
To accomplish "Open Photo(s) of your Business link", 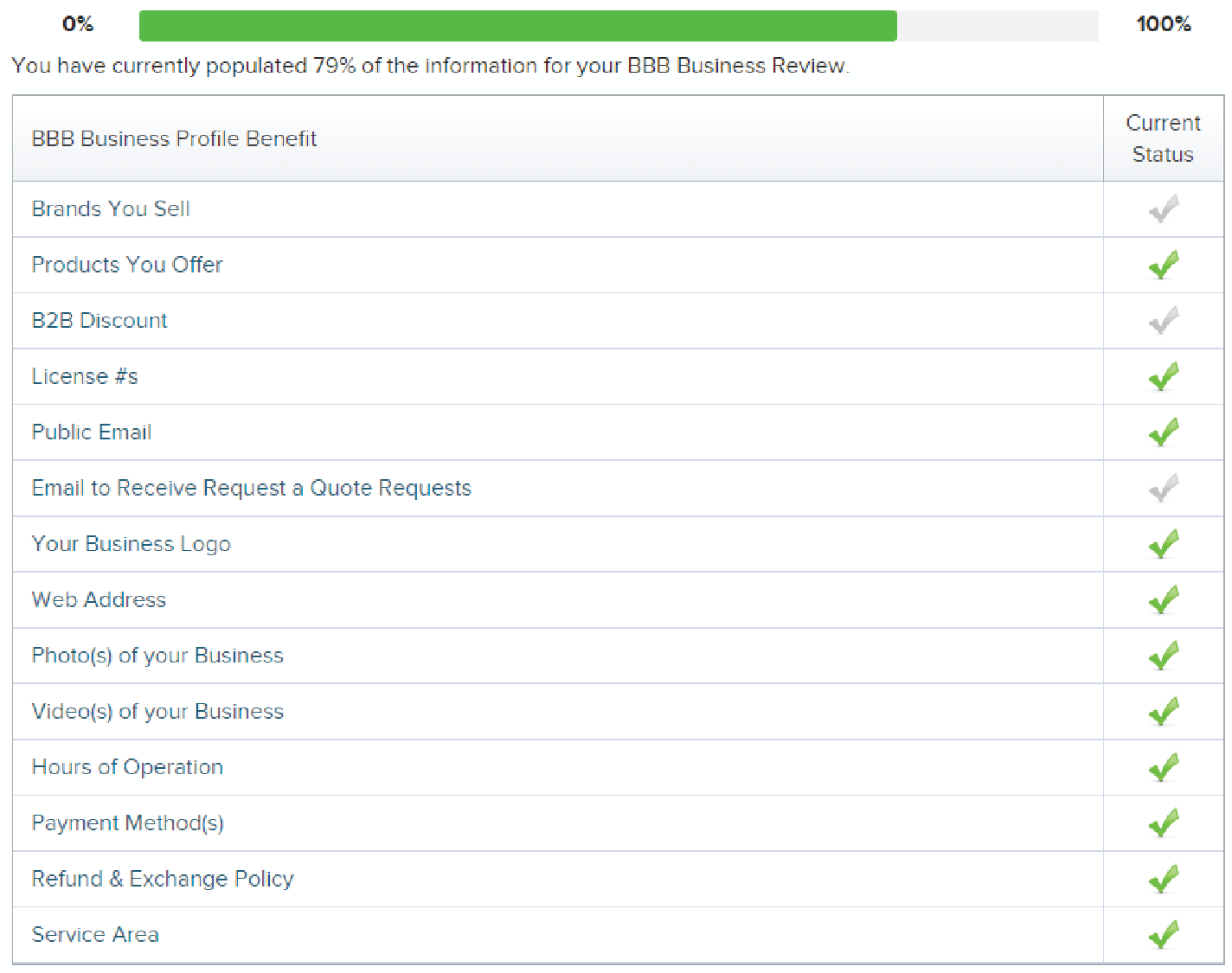I will point(157,656).
